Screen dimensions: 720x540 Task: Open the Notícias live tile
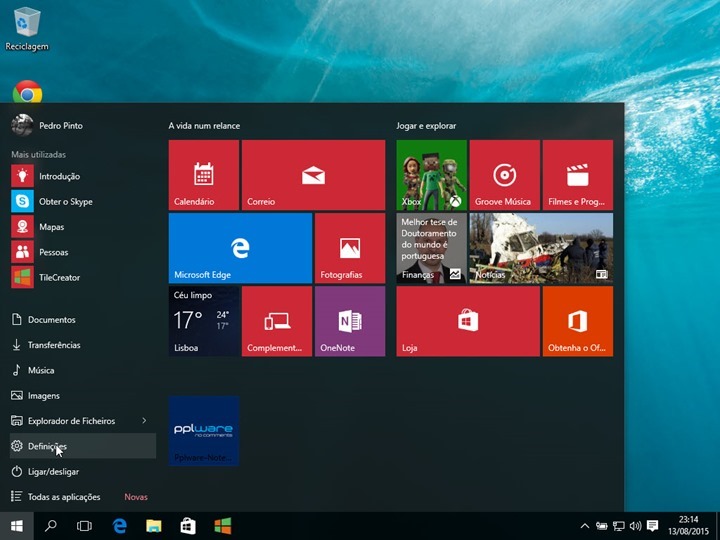pyautogui.click(x=541, y=248)
